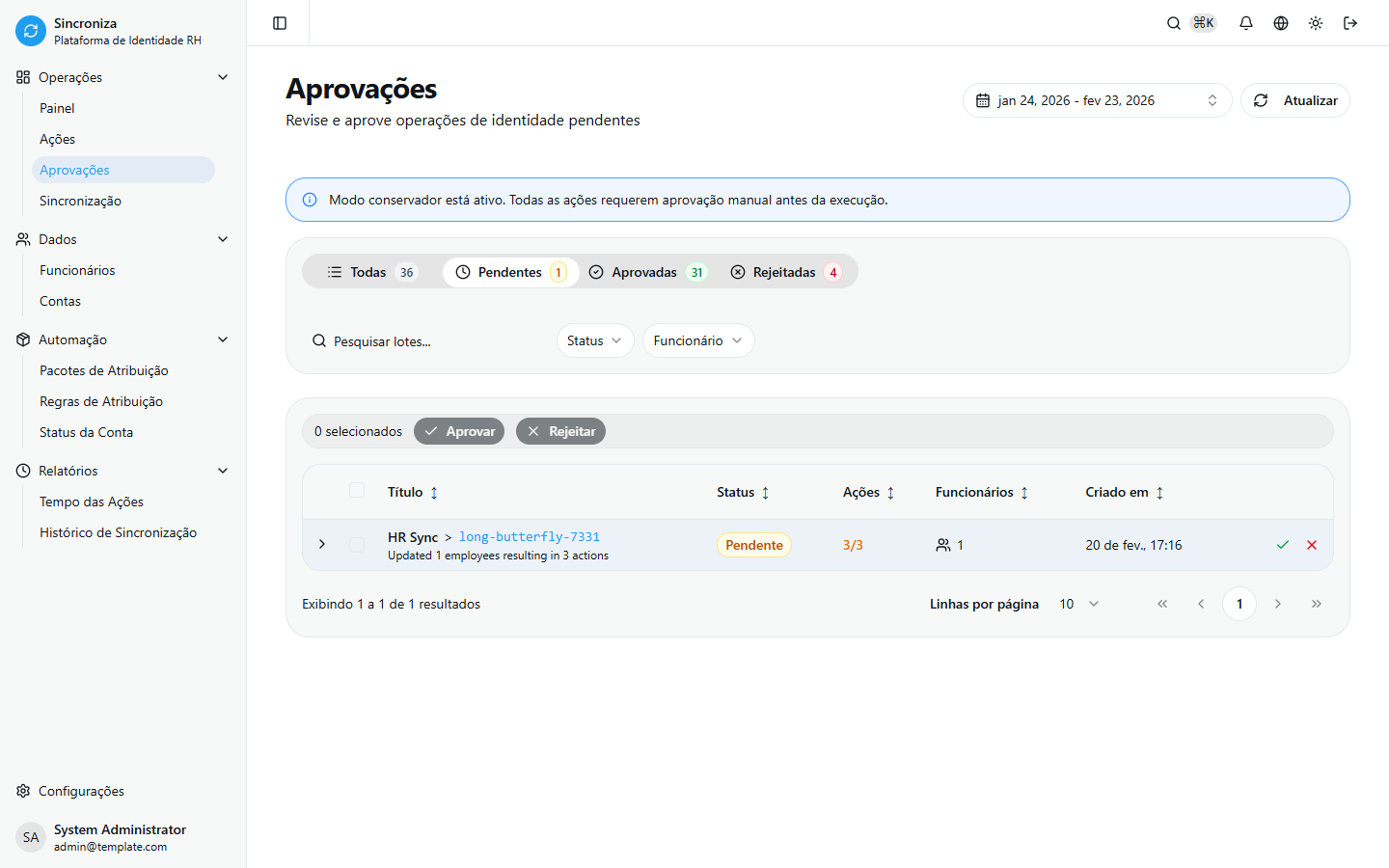Open the Status filter dropdown

click(594, 340)
